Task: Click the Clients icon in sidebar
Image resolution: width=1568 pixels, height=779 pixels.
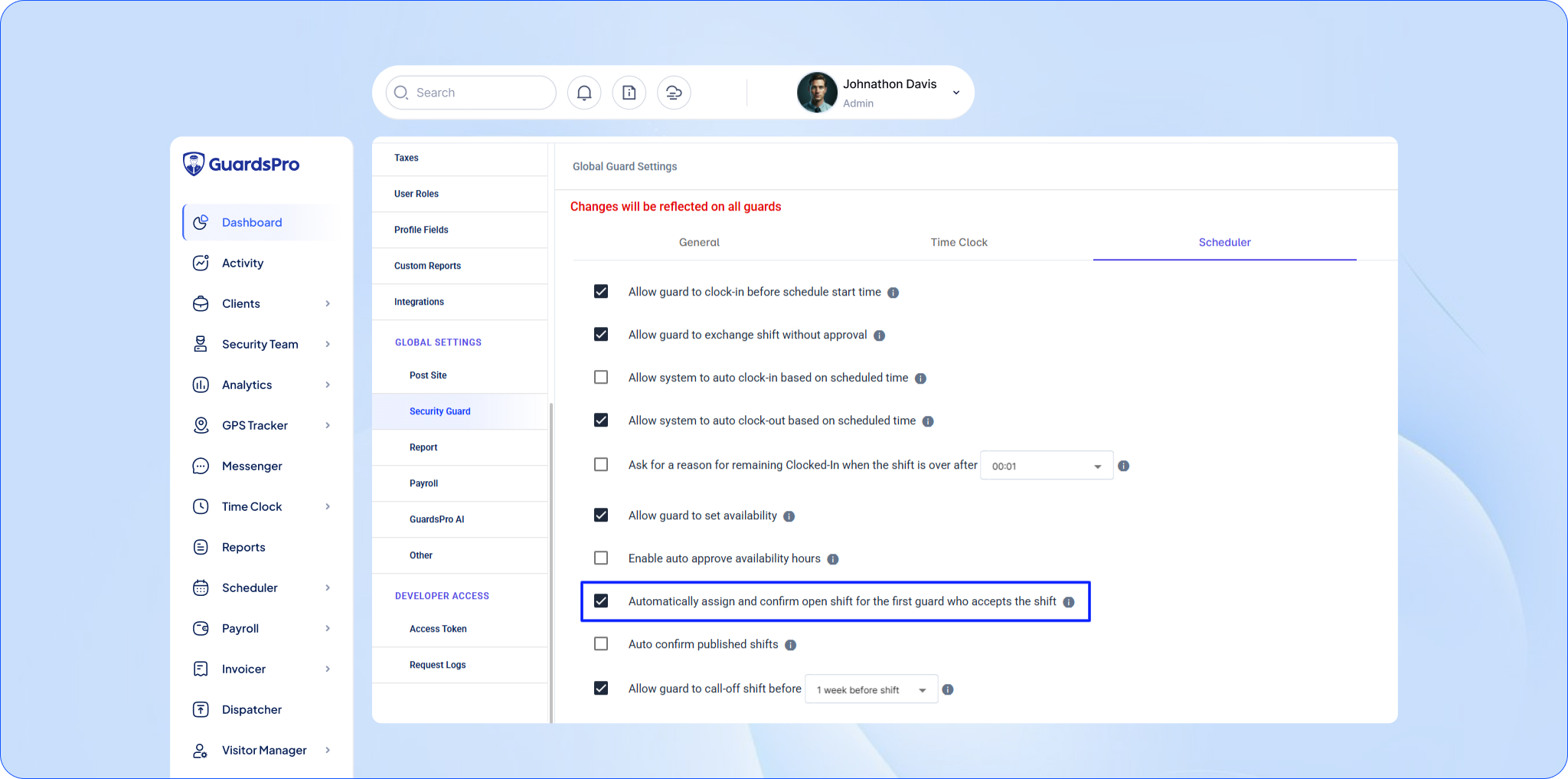Action: [x=201, y=303]
